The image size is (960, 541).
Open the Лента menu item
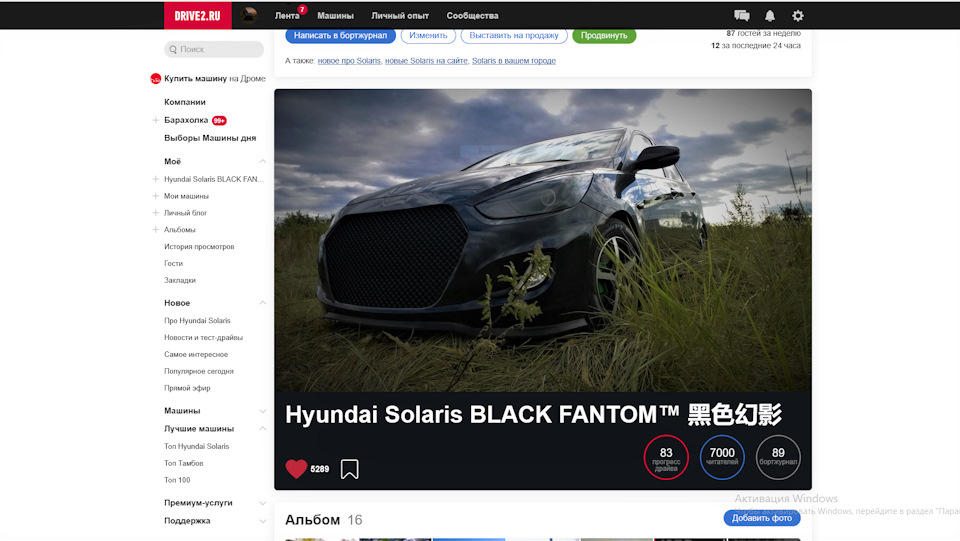point(287,16)
